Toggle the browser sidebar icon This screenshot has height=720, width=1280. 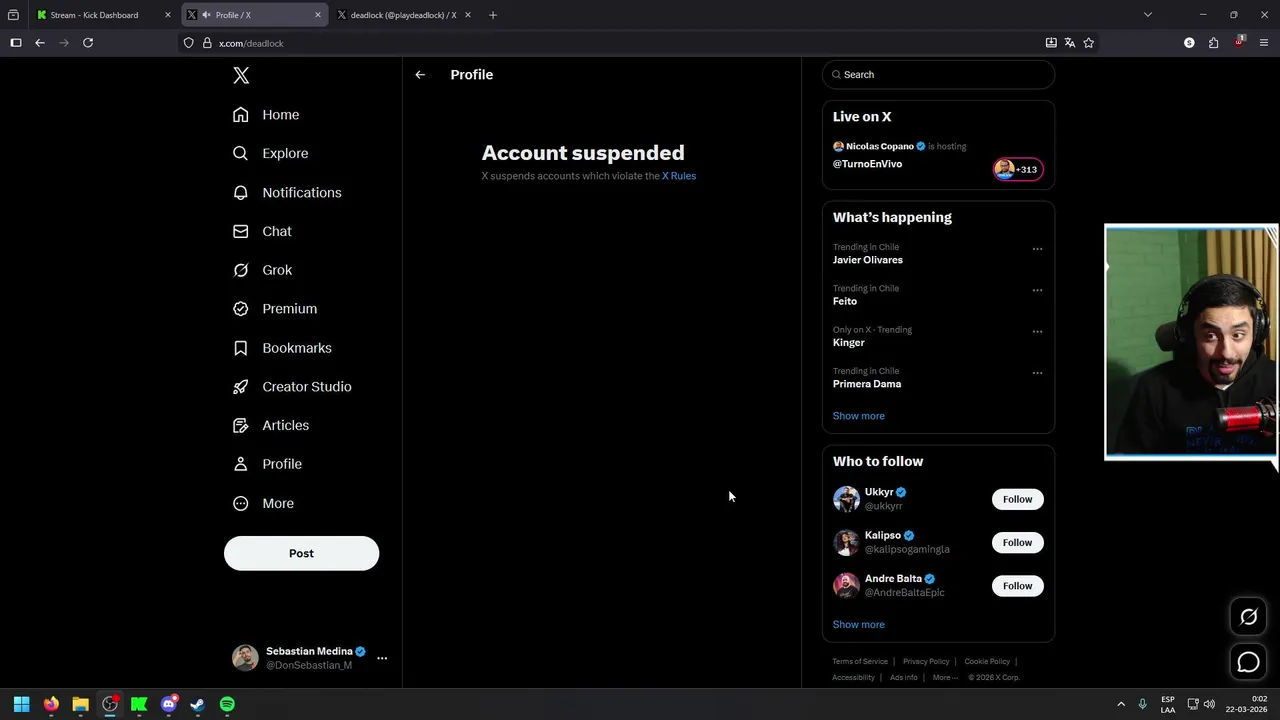tap(16, 43)
